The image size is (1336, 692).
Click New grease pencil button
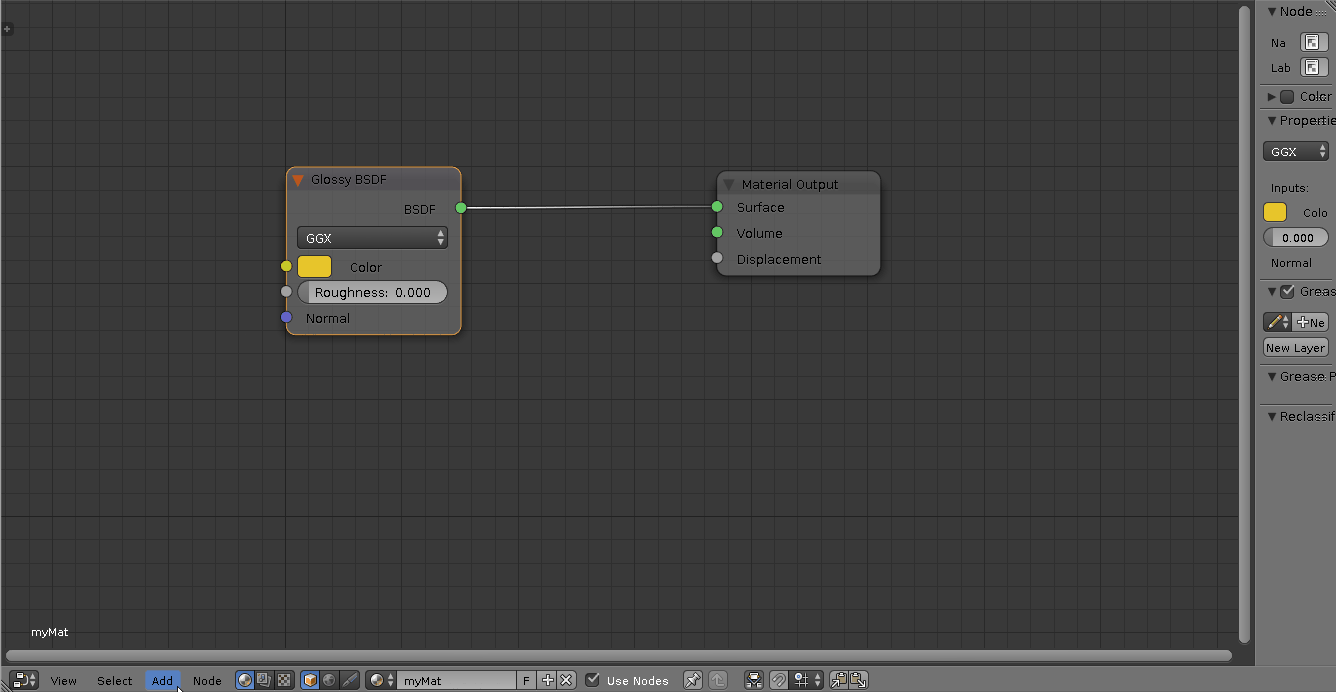click(x=1311, y=322)
